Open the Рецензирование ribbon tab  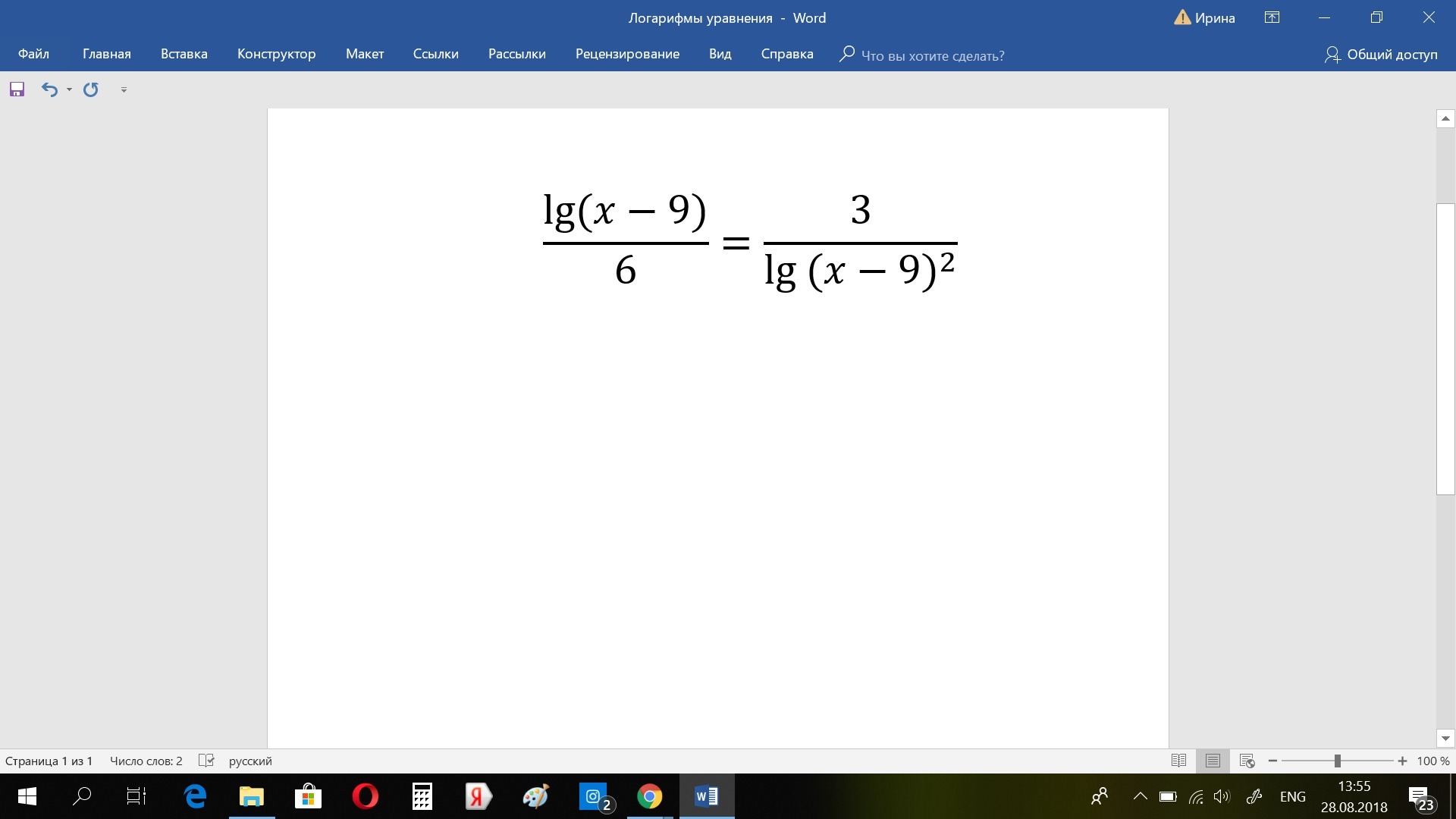(x=627, y=54)
